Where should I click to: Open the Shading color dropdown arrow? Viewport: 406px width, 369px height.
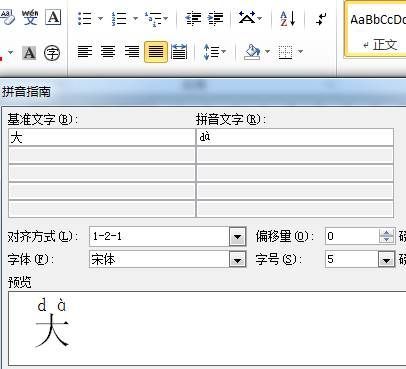pos(267,52)
